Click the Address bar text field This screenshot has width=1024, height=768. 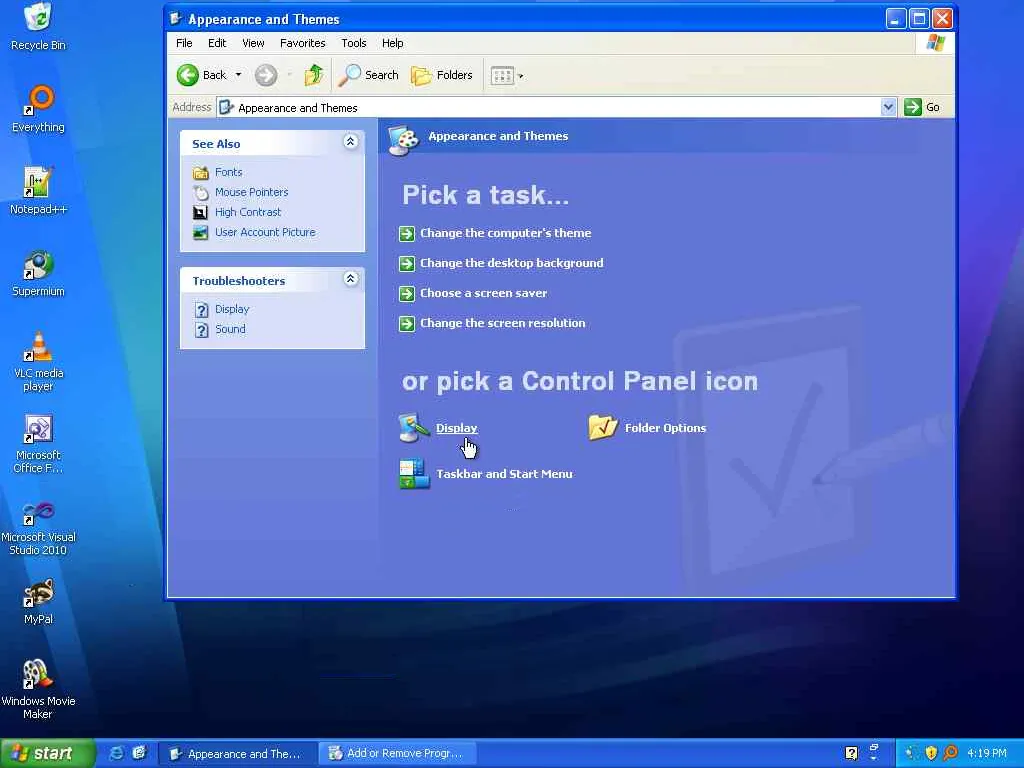click(549, 108)
